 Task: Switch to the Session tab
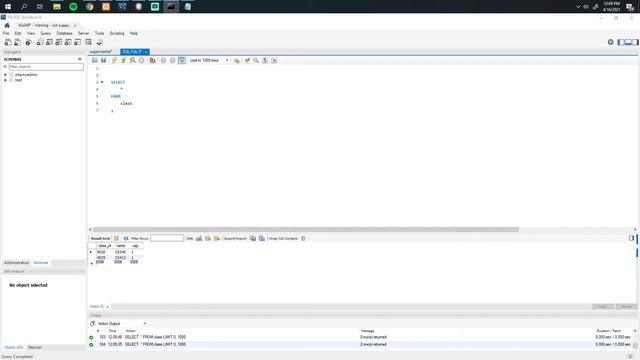coord(35,347)
